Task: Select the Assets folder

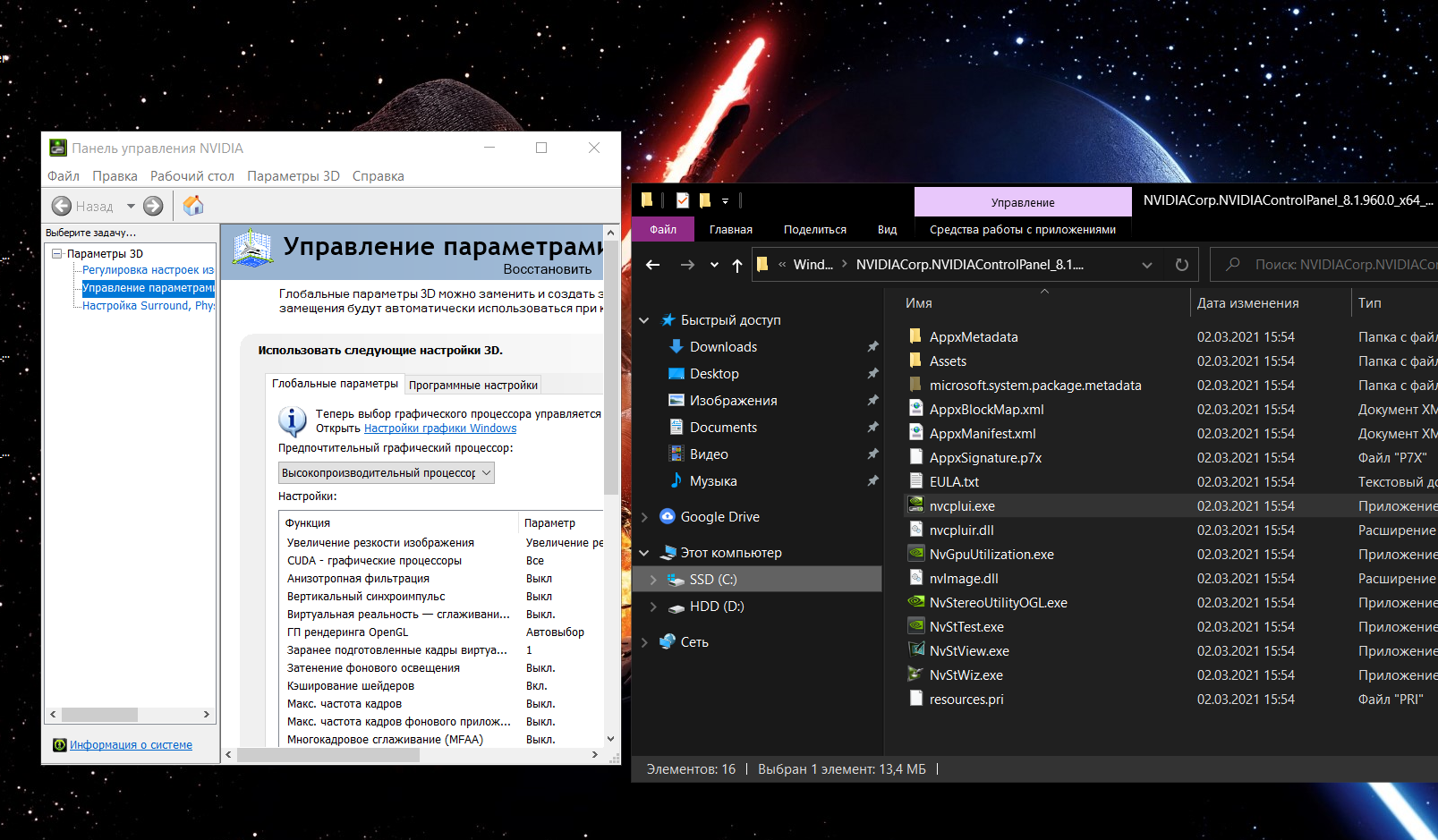Action: click(948, 361)
